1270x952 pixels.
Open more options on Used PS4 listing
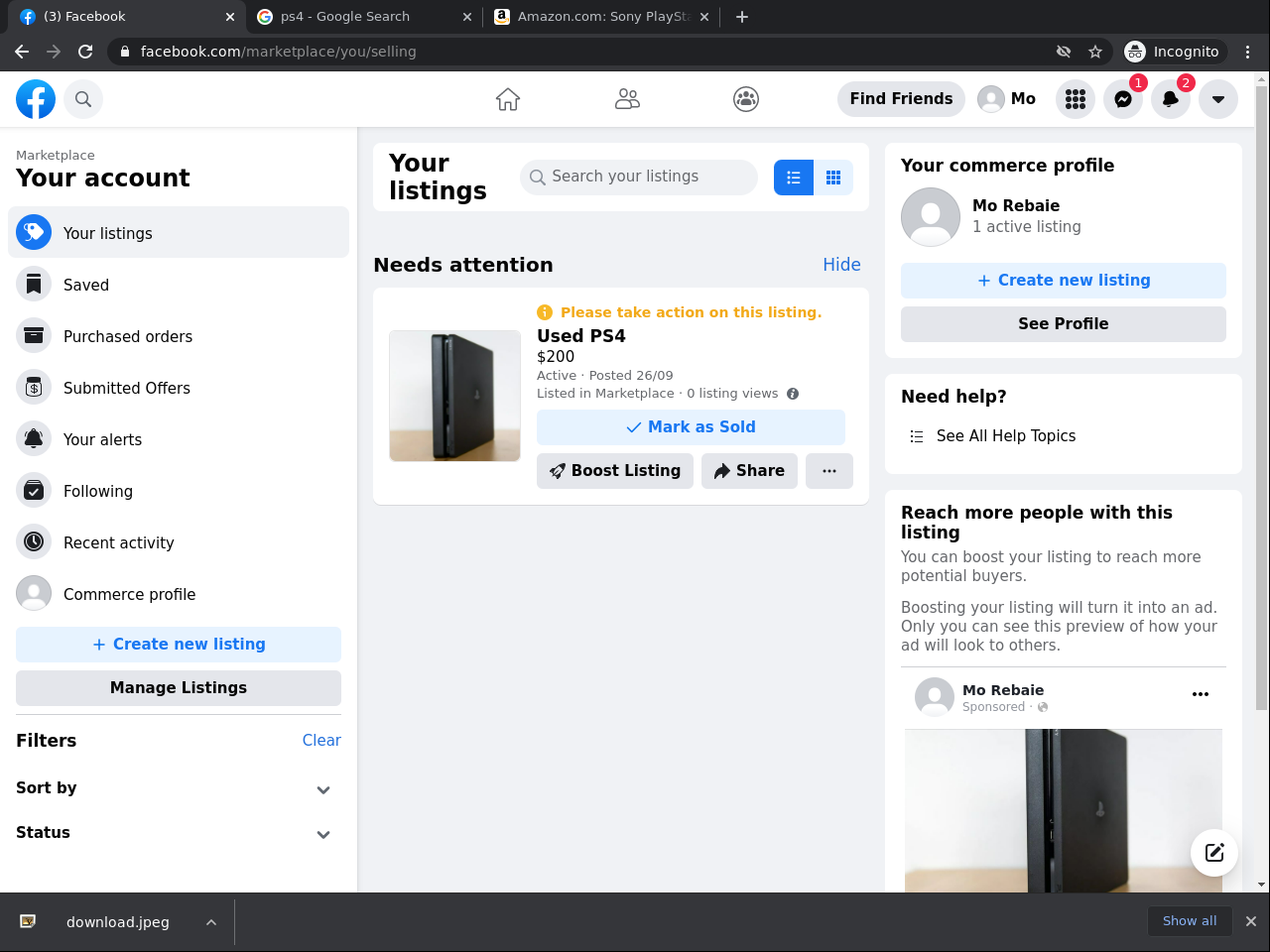click(x=829, y=471)
